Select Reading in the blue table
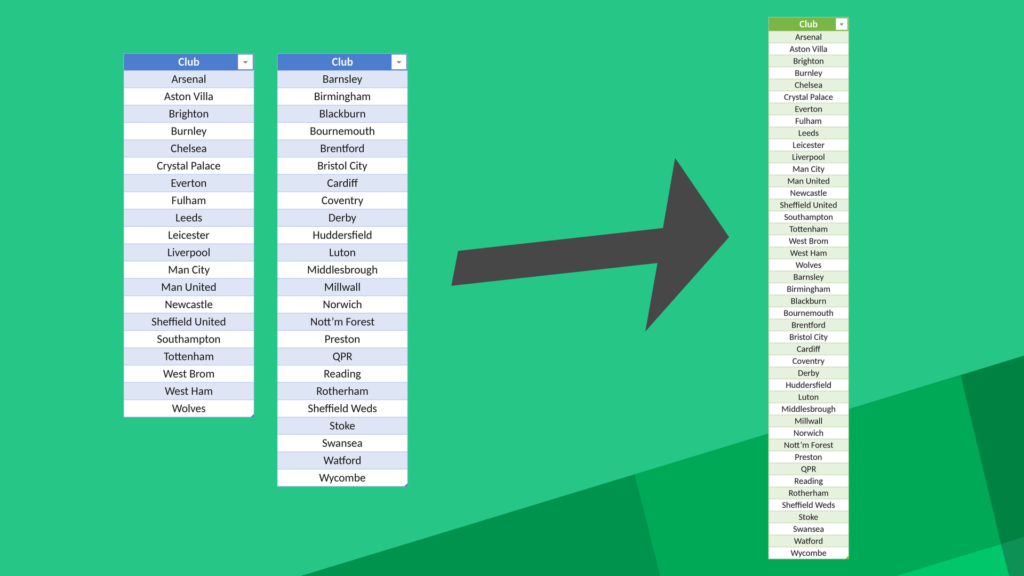 tap(342, 374)
